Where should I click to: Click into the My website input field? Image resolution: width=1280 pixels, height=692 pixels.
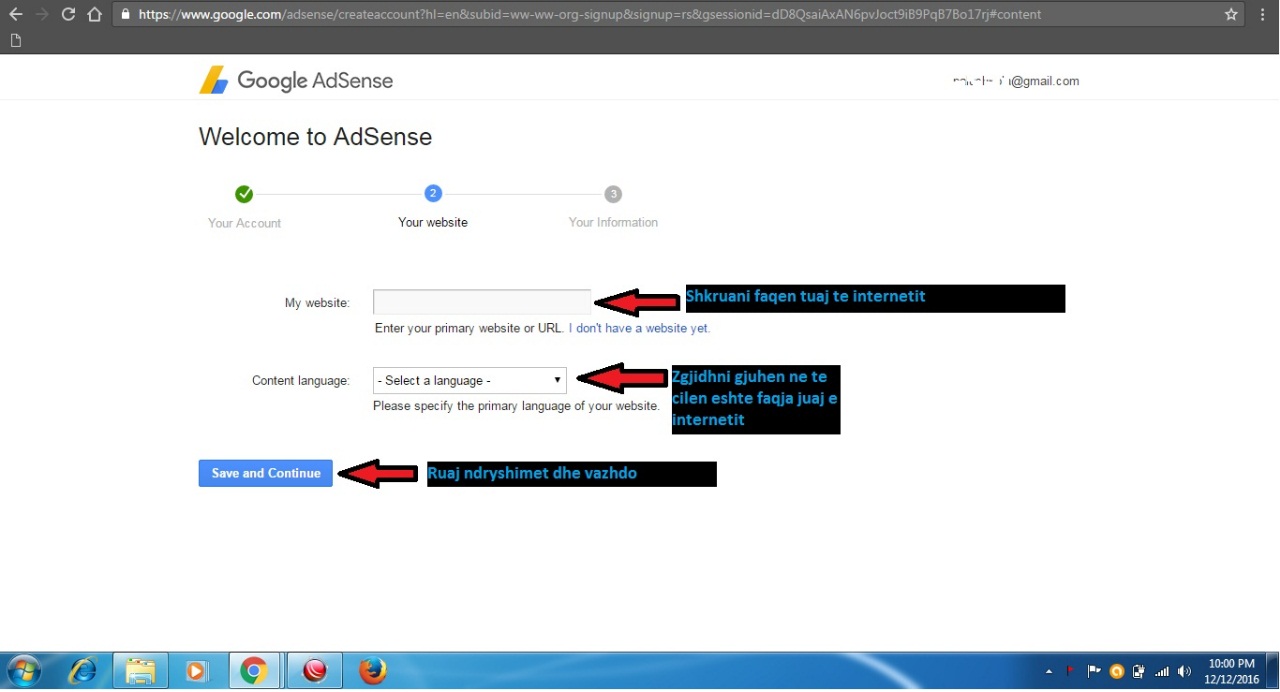tap(482, 302)
